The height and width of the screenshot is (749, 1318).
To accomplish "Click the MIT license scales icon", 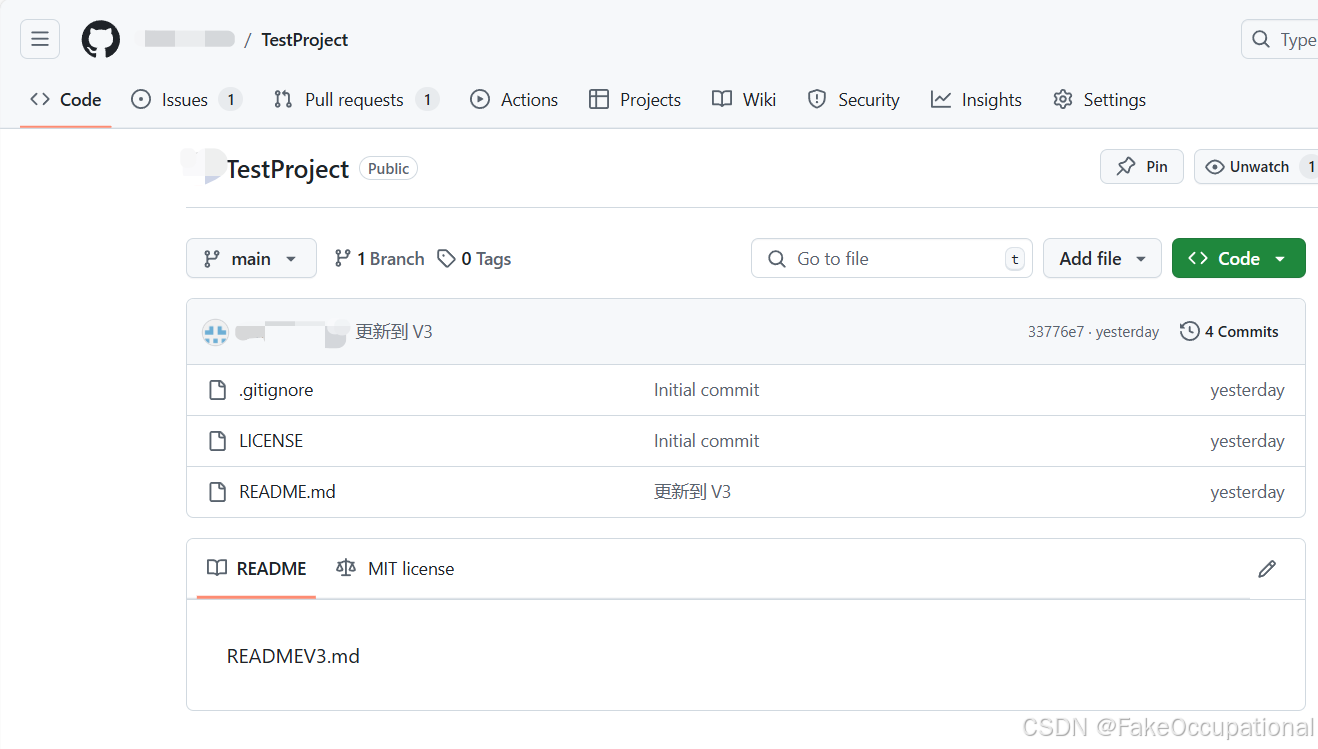I will click(x=346, y=568).
